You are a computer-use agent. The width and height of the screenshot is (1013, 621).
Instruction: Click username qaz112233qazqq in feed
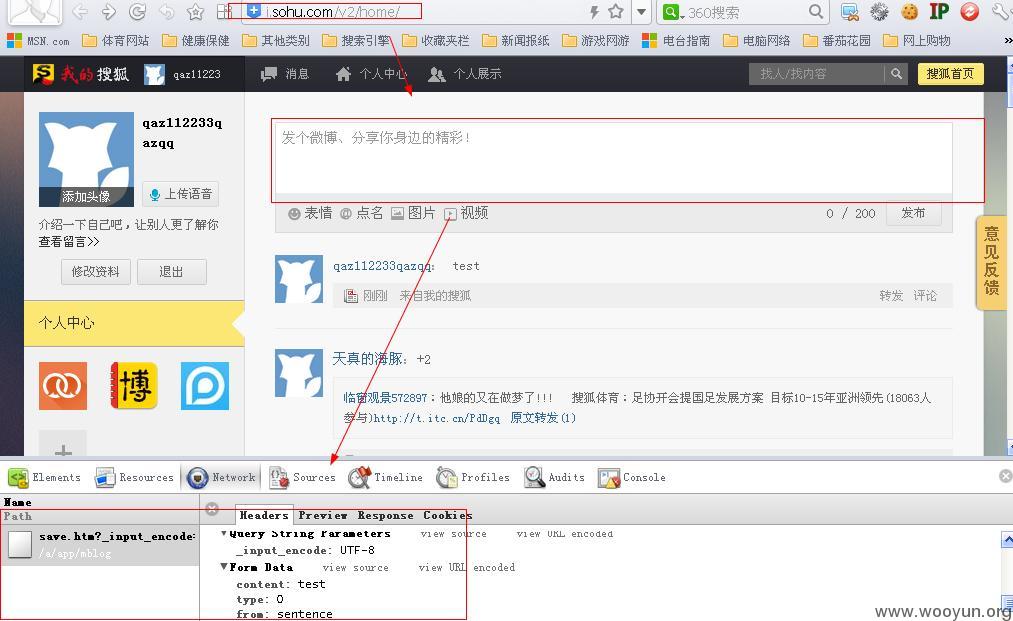[384, 266]
